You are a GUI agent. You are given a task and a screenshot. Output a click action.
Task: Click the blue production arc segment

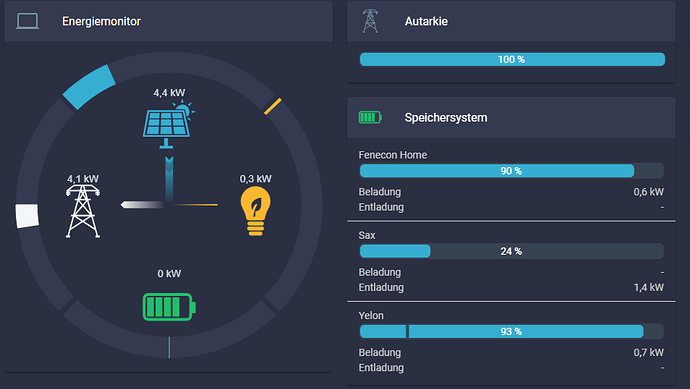[x=89, y=87]
